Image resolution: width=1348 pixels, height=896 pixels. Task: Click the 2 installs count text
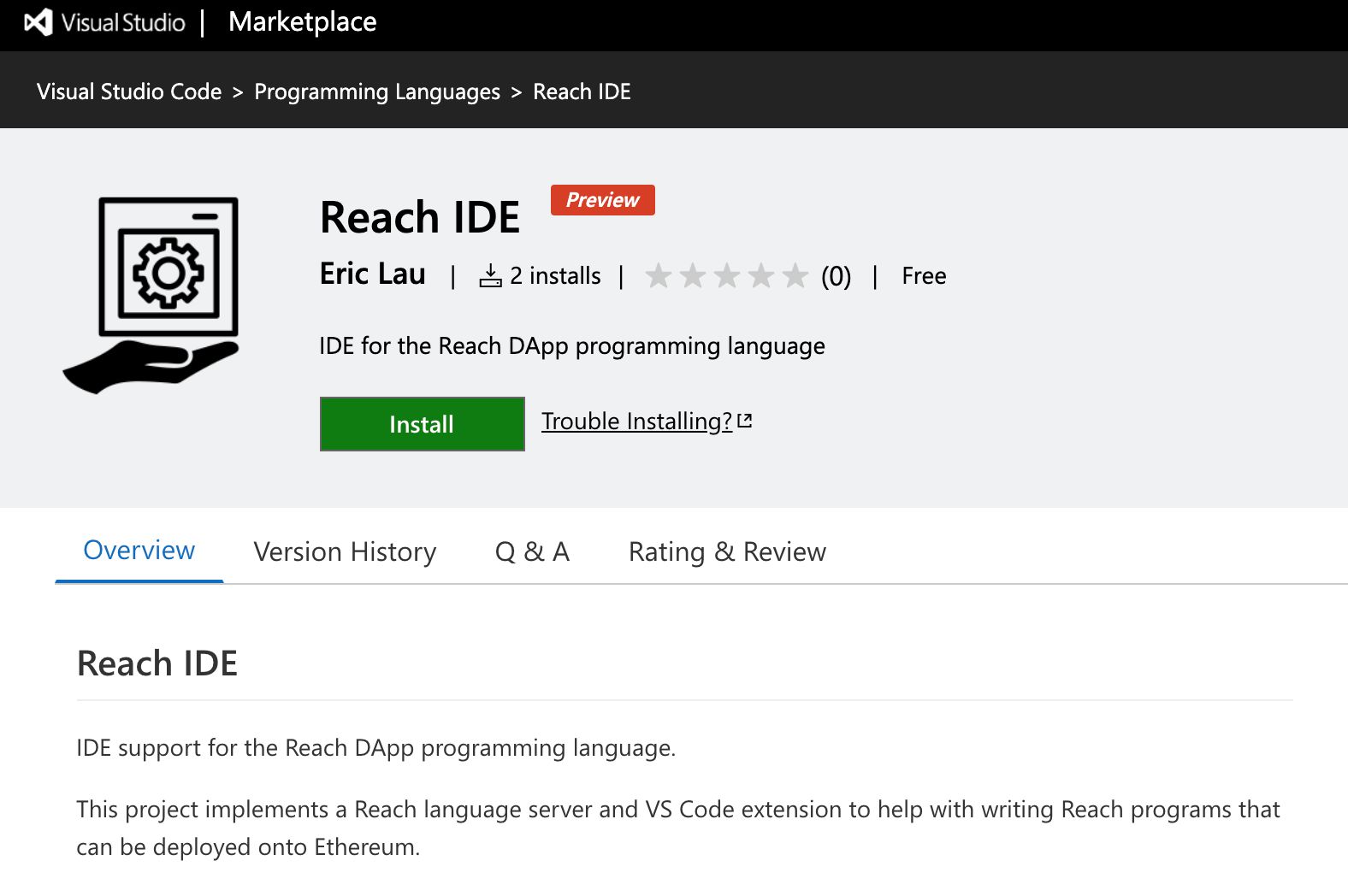click(x=556, y=276)
